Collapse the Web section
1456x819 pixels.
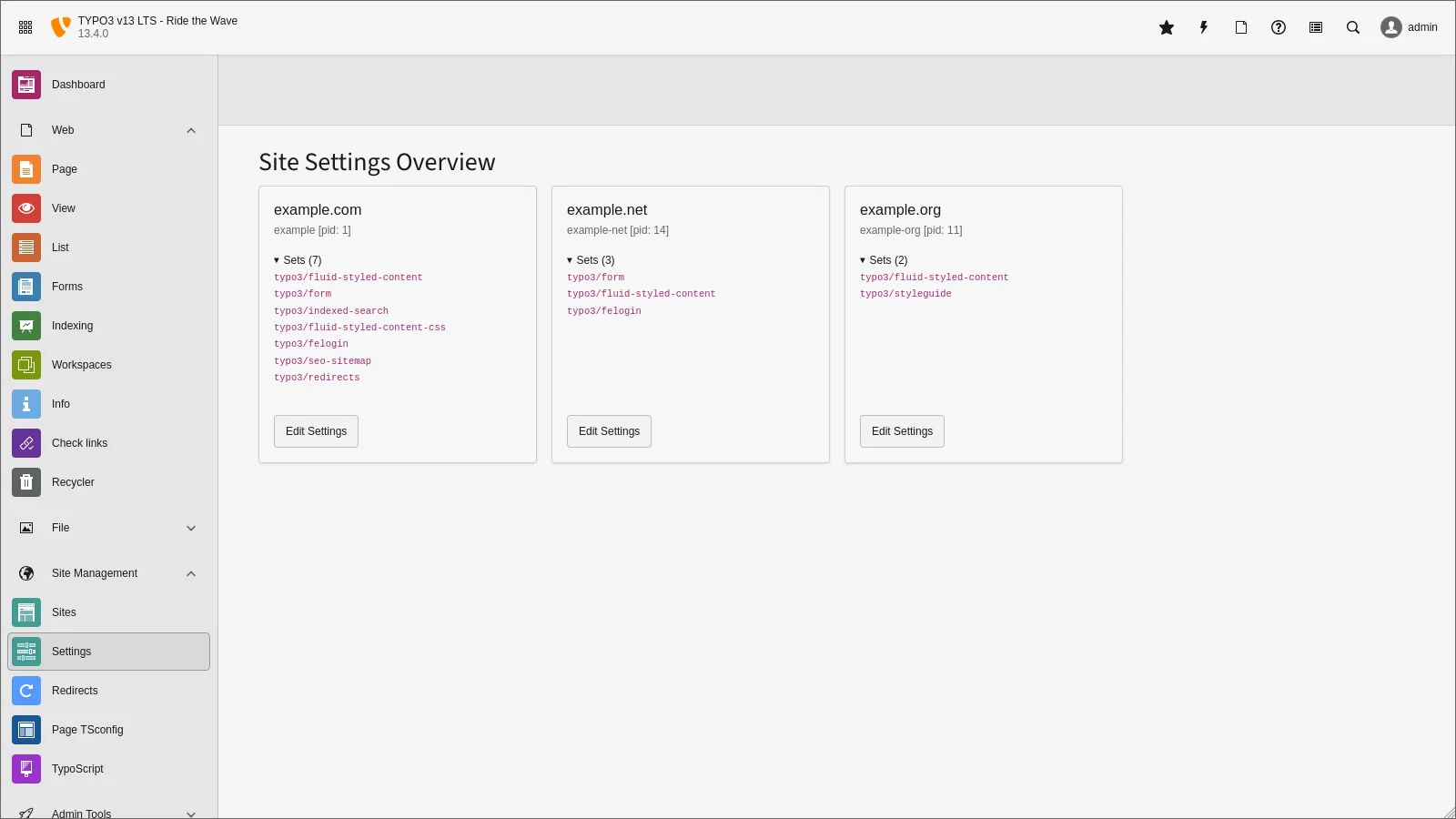click(x=191, y=130)
